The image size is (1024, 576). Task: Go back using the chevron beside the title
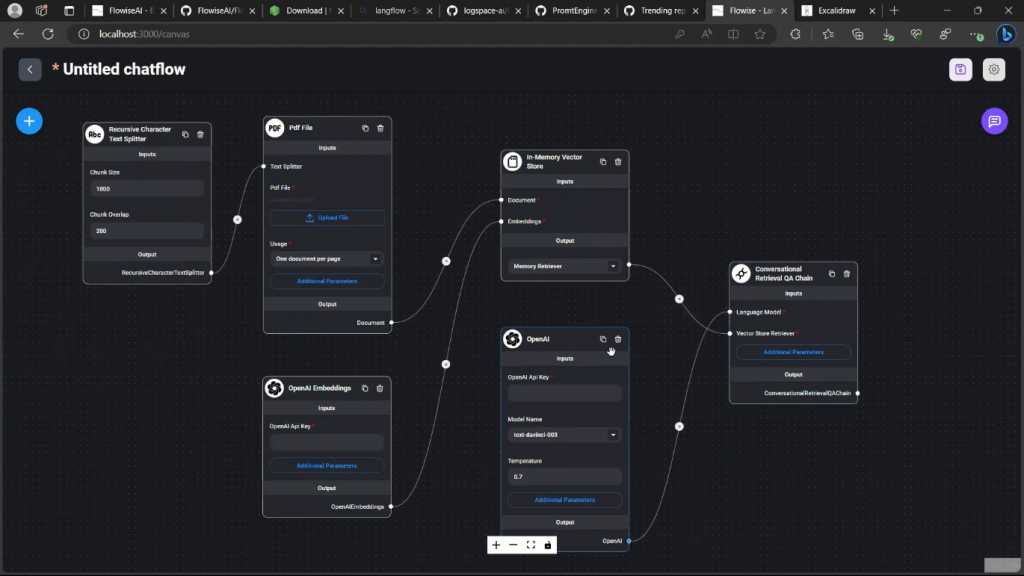(30, 69)
